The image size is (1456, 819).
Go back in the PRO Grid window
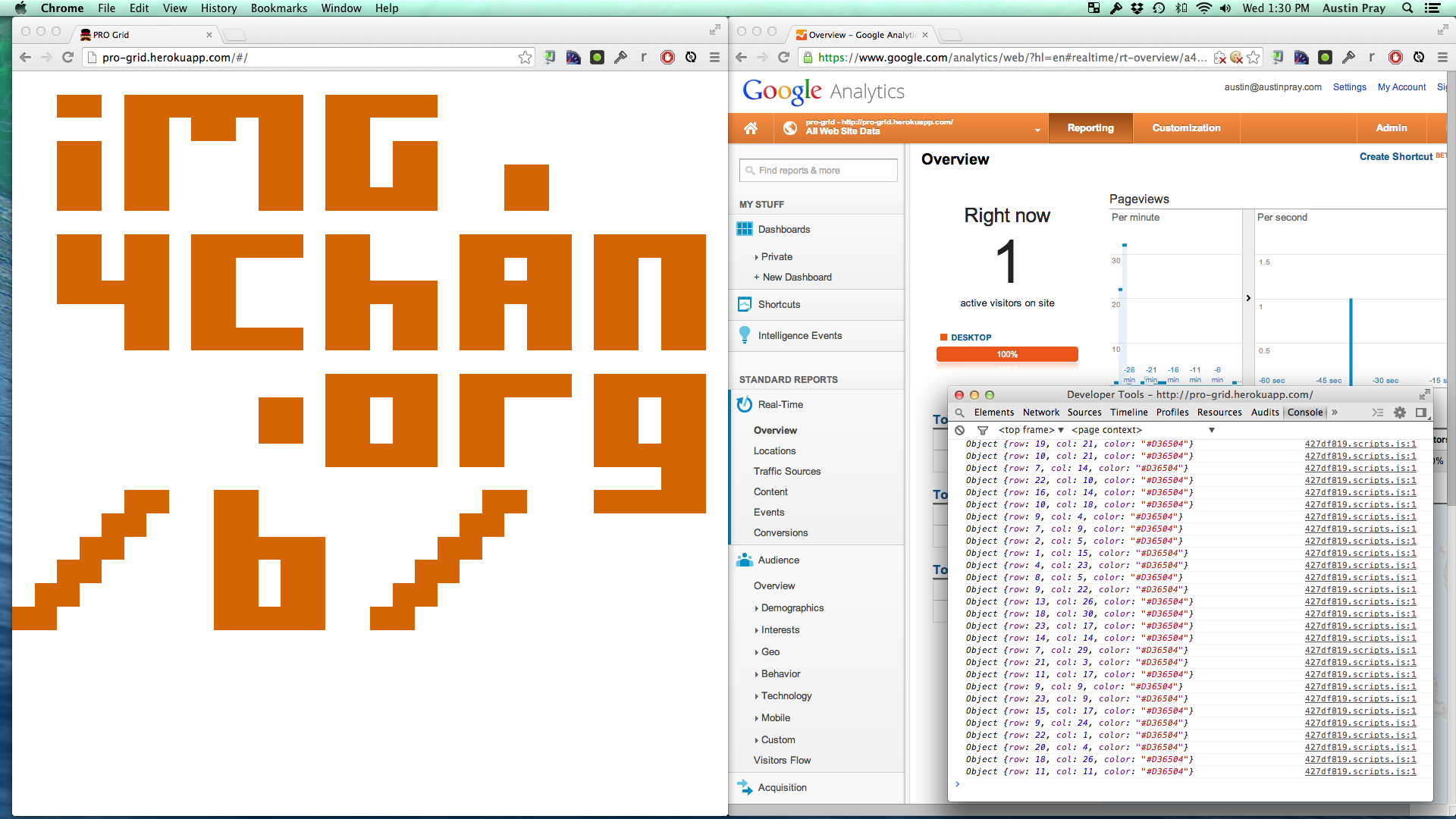25,58
